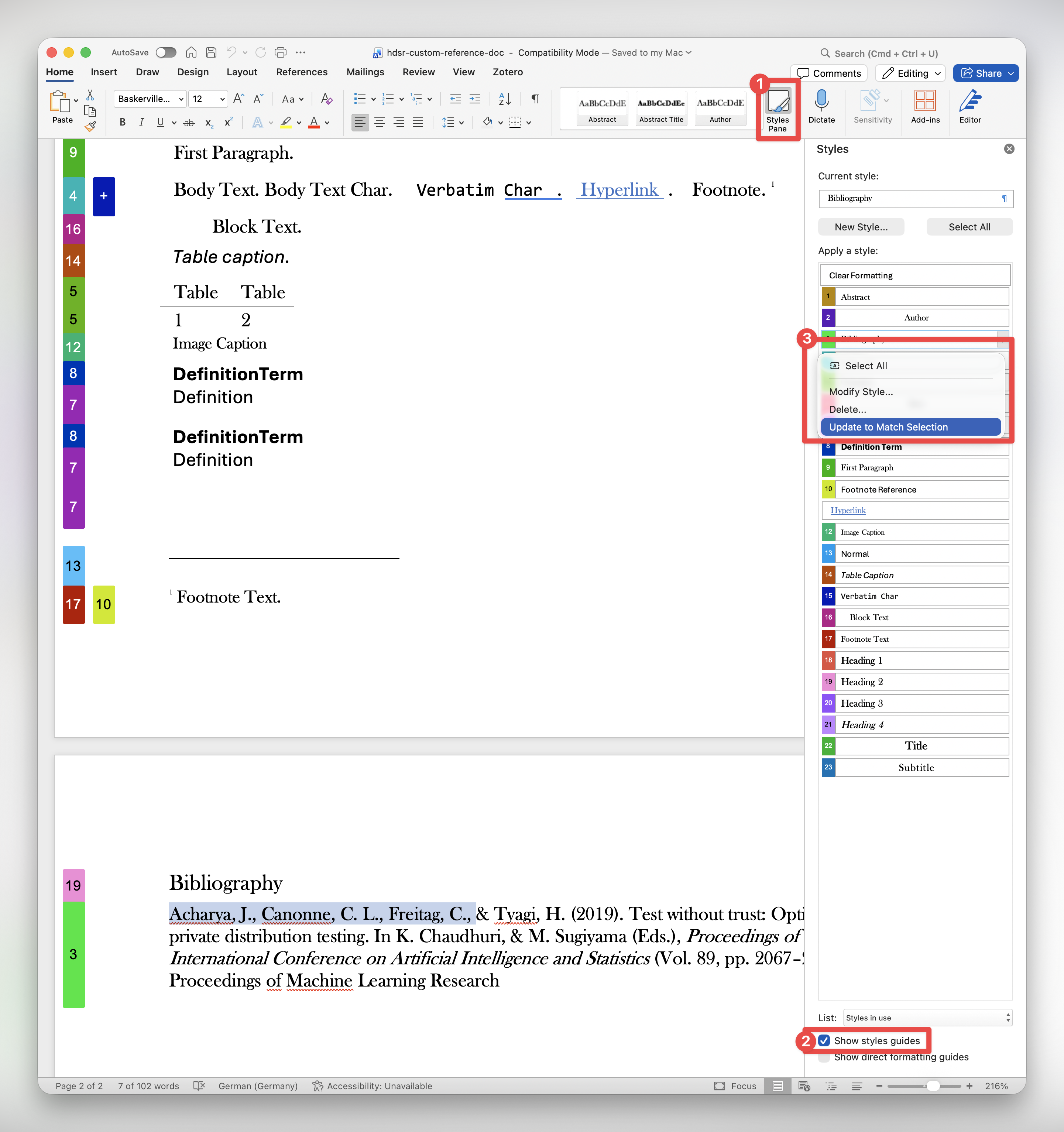The height and width of the screenshot is (1132, 1064).
Task: Click the Bold formatting icon
Action: [123, 123]
